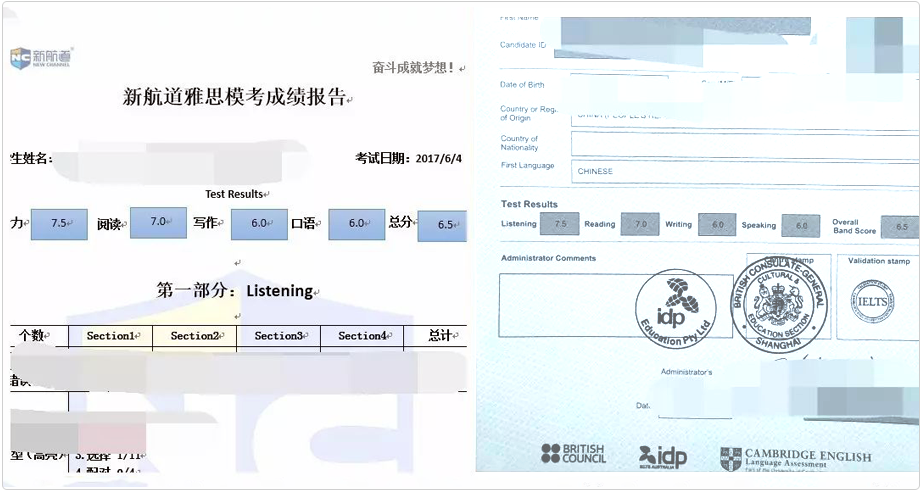The width and height of the screenshot is (921, 491).
Task: Click the Writing label on the certificate
Action: [x=678, y=224]
